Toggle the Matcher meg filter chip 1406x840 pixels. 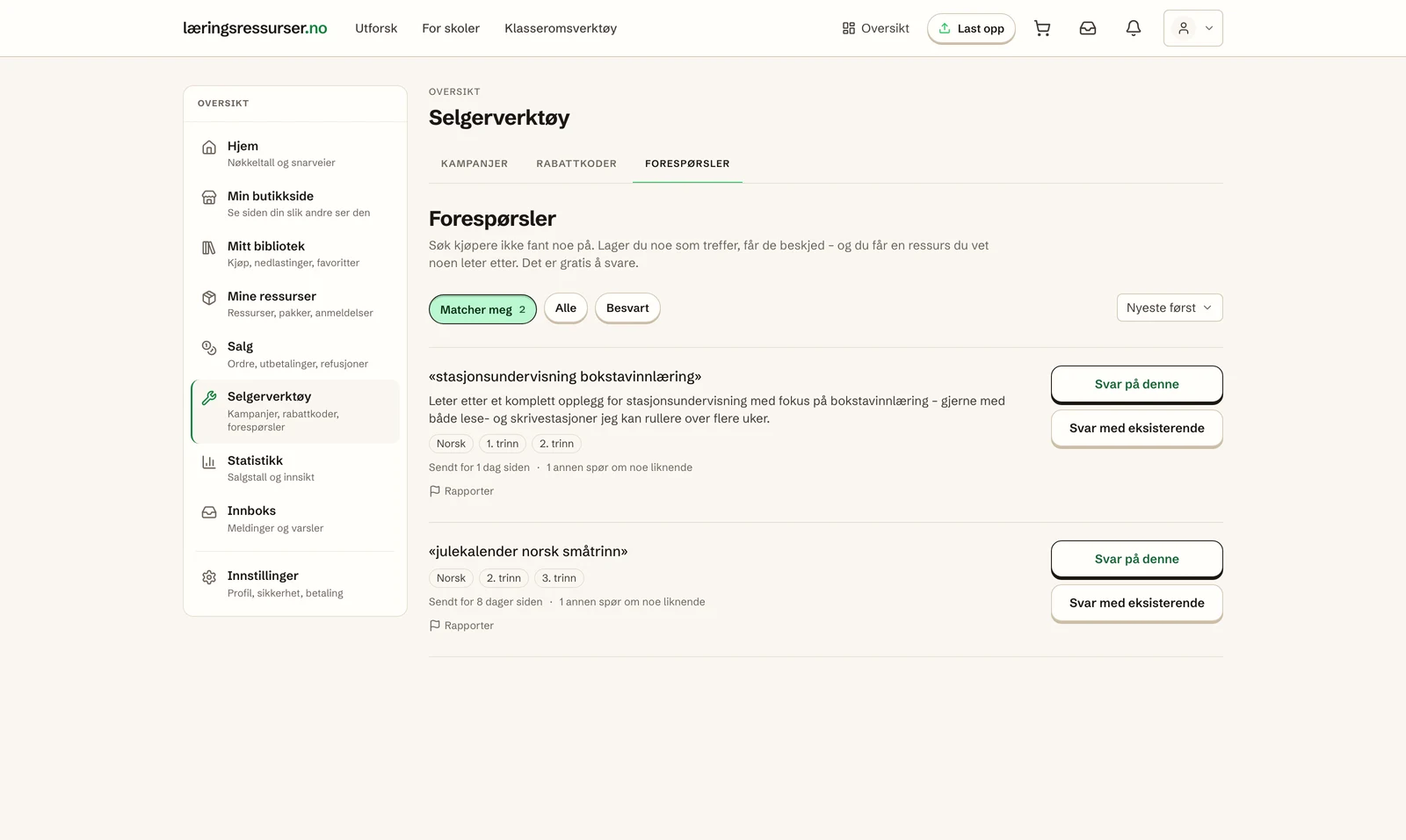point(482,309)
